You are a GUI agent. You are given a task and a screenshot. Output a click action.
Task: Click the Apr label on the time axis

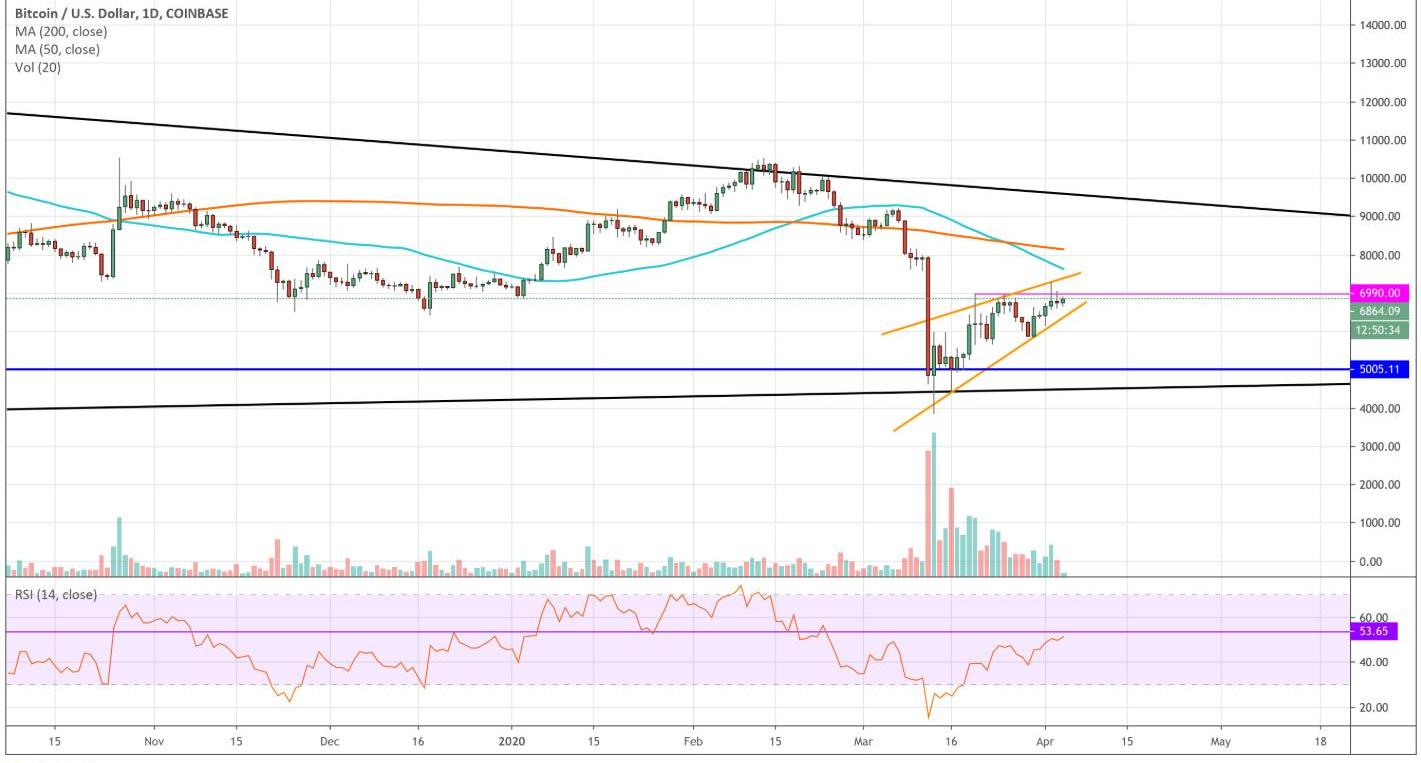[1044, 743]
